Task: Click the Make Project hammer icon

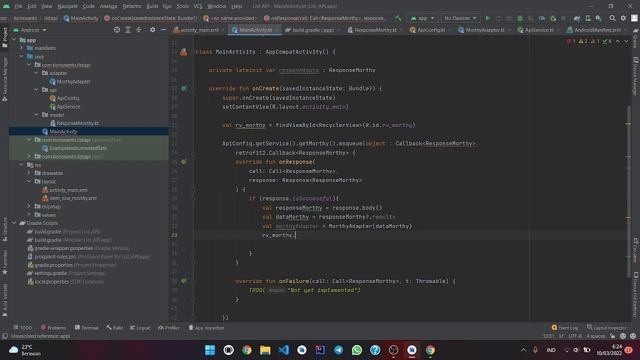Action: point(398,18)
